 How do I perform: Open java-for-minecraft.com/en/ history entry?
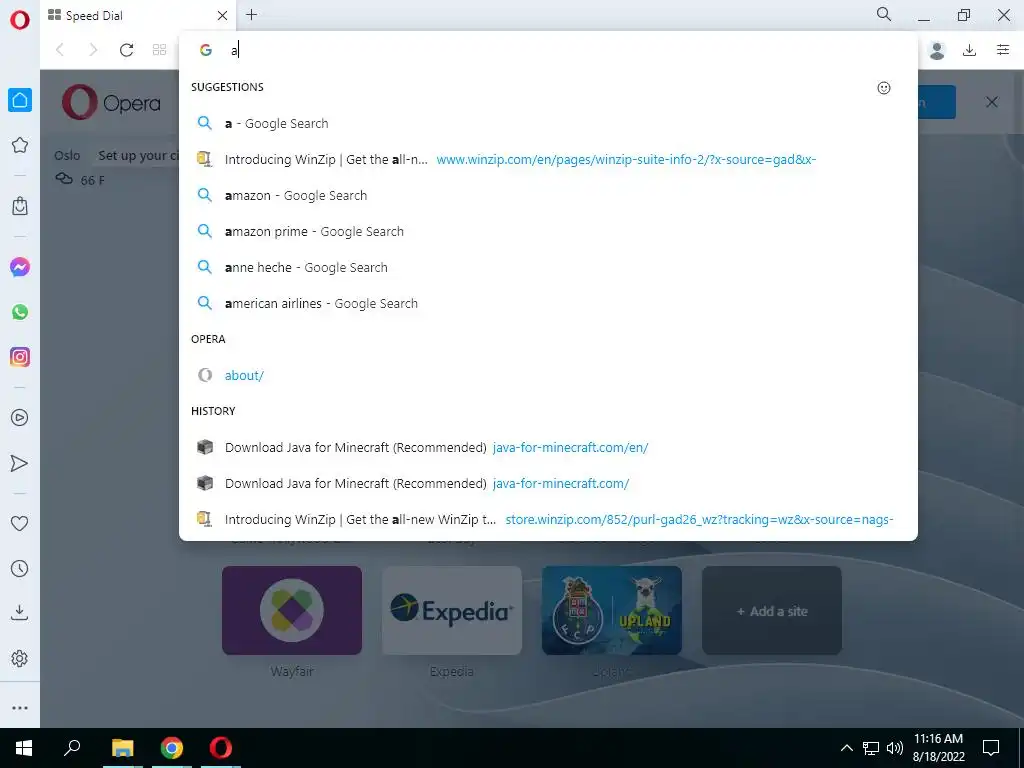point(548,447)
